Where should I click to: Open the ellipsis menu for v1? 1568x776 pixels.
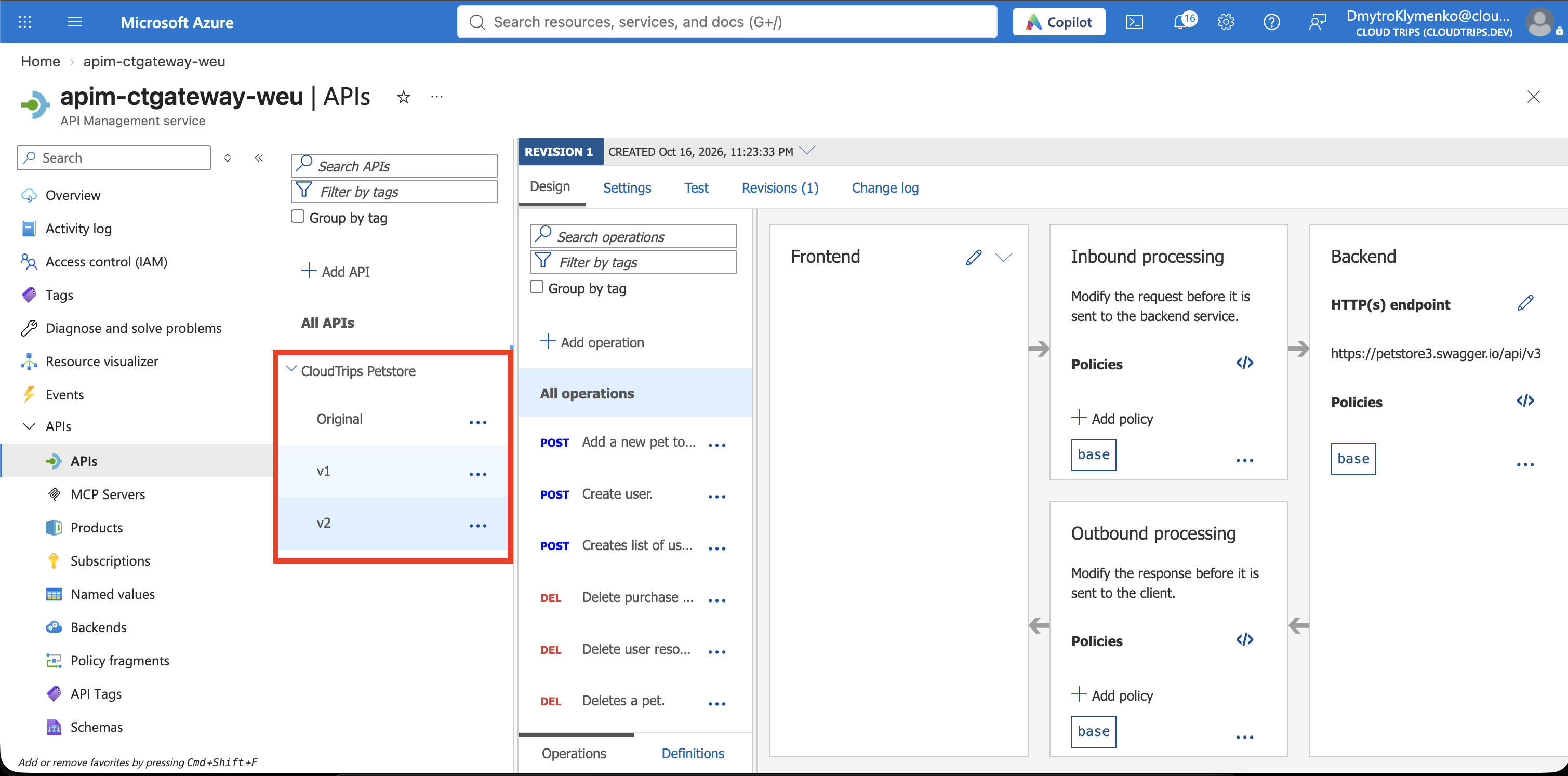(478, 474)
